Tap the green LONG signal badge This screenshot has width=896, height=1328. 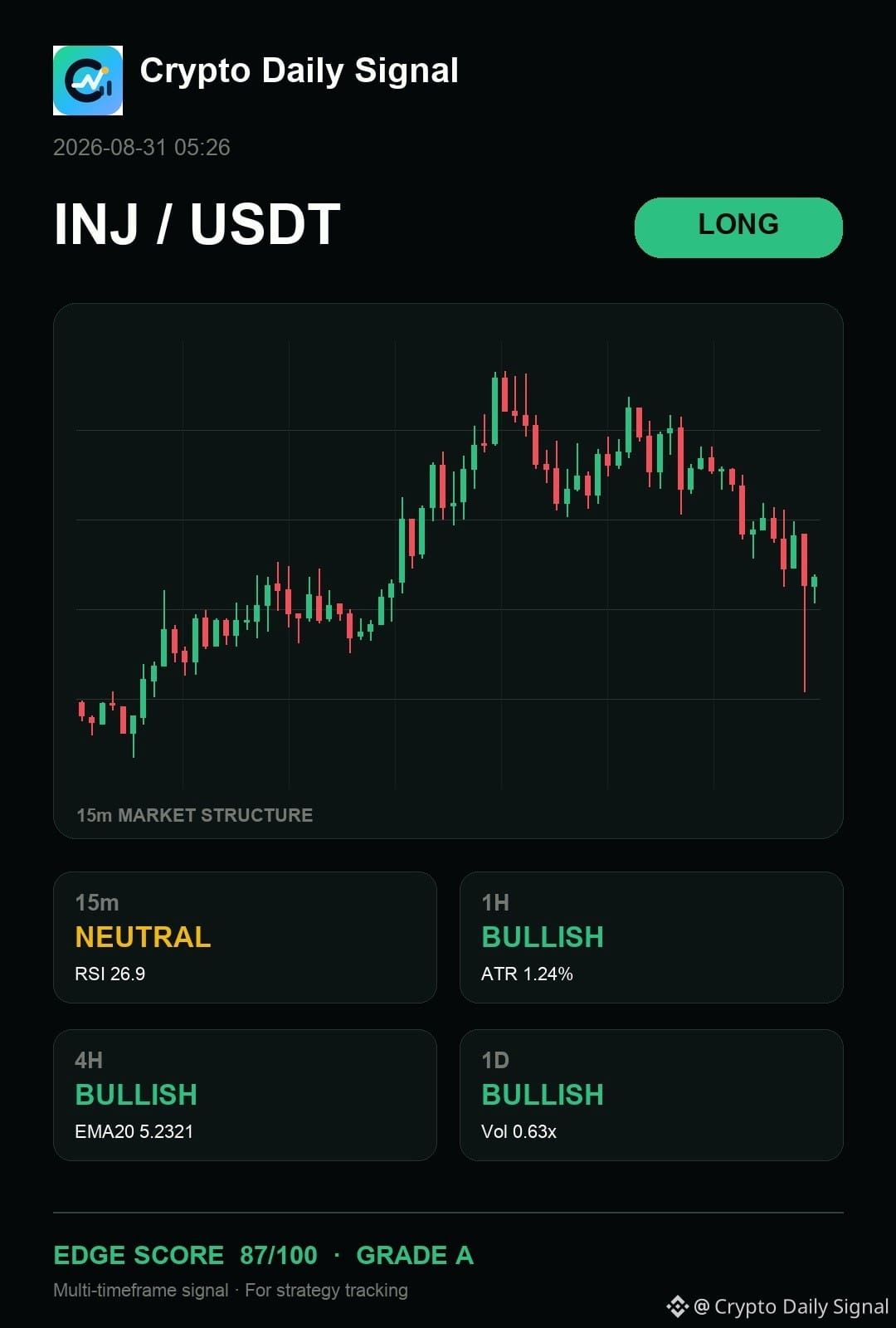[738, 227]
